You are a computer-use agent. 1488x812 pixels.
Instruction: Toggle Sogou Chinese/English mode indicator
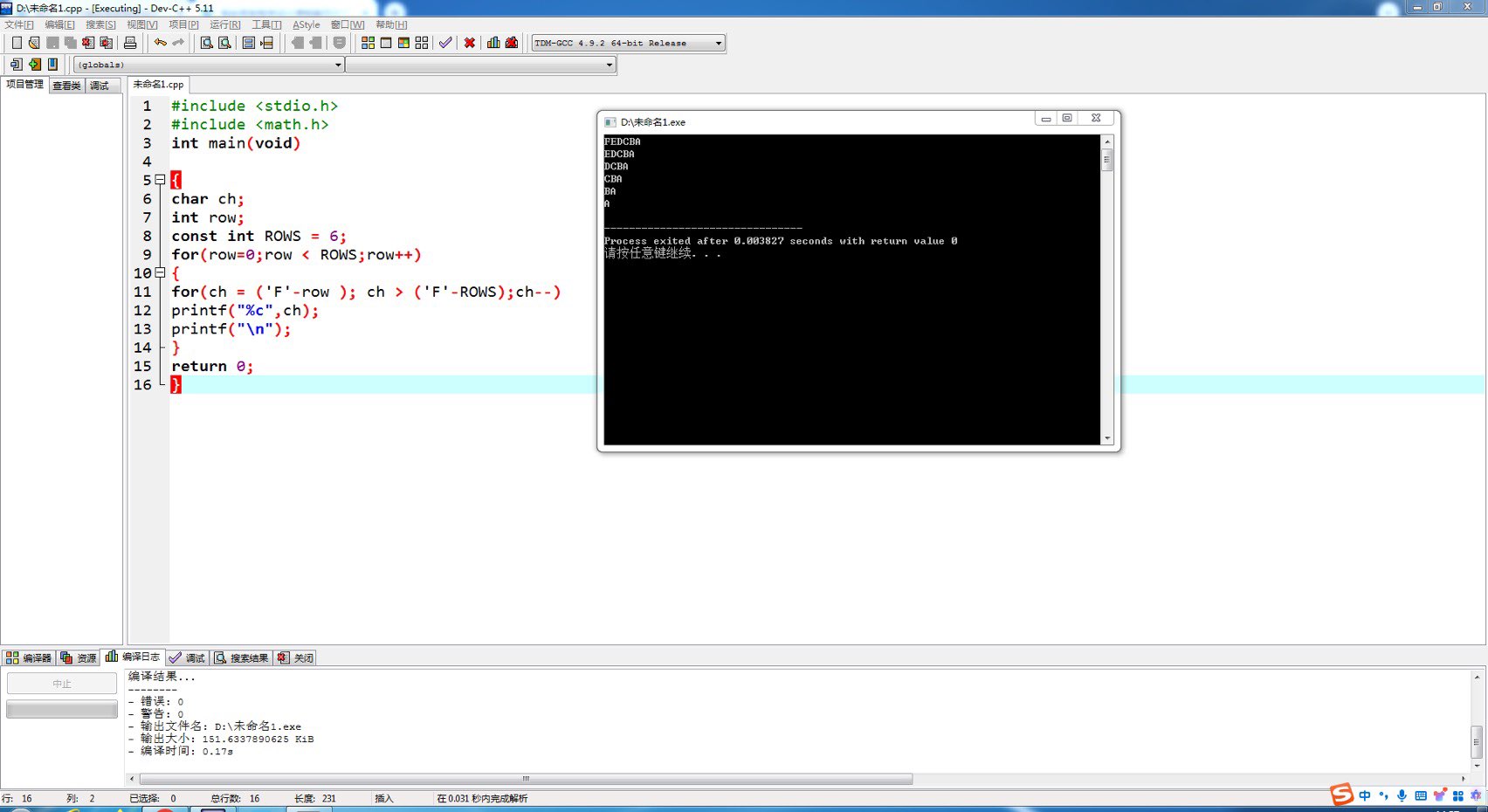[x=1365, y=795]
